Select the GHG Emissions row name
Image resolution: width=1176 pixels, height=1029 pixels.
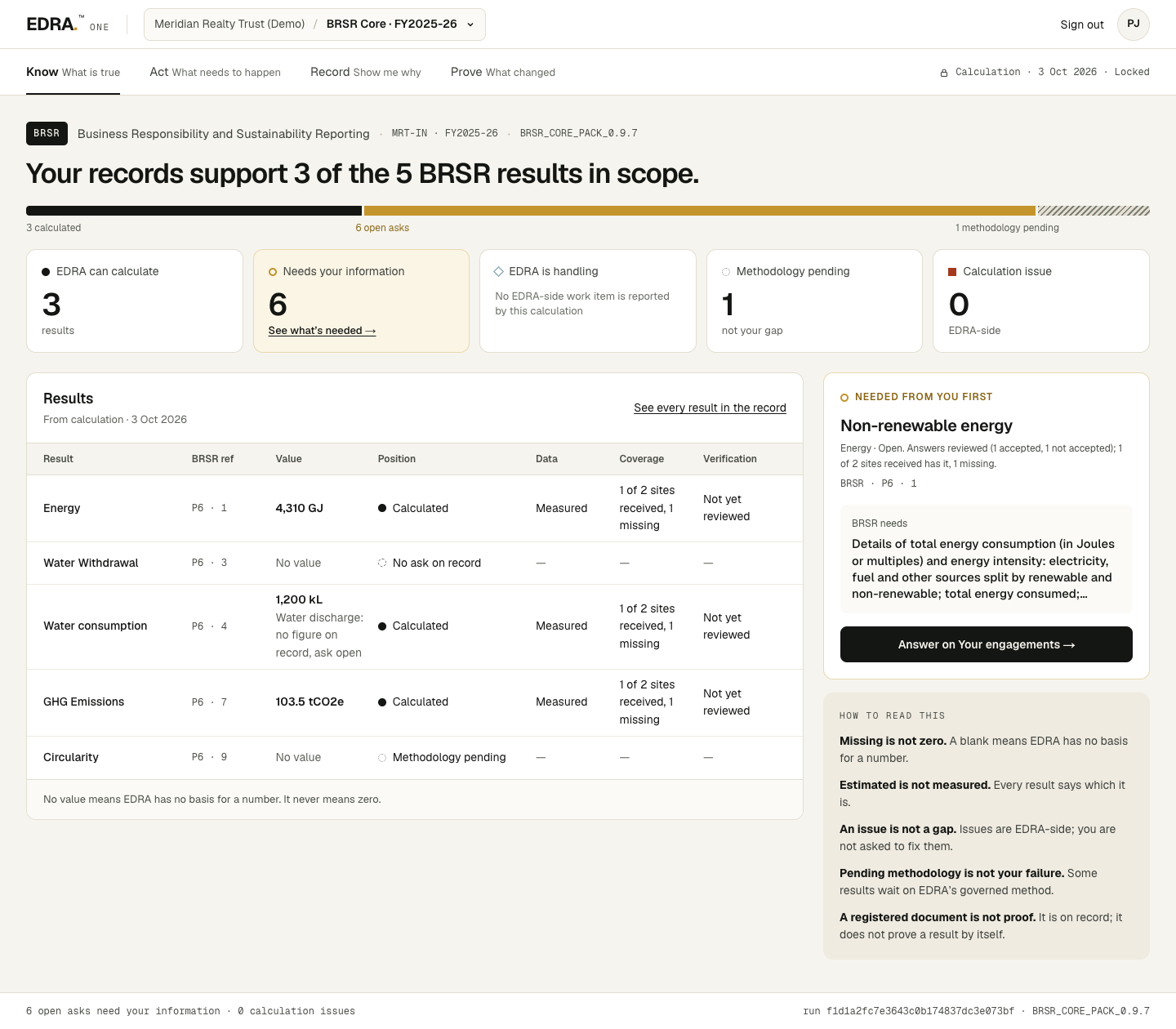point(84,702)
